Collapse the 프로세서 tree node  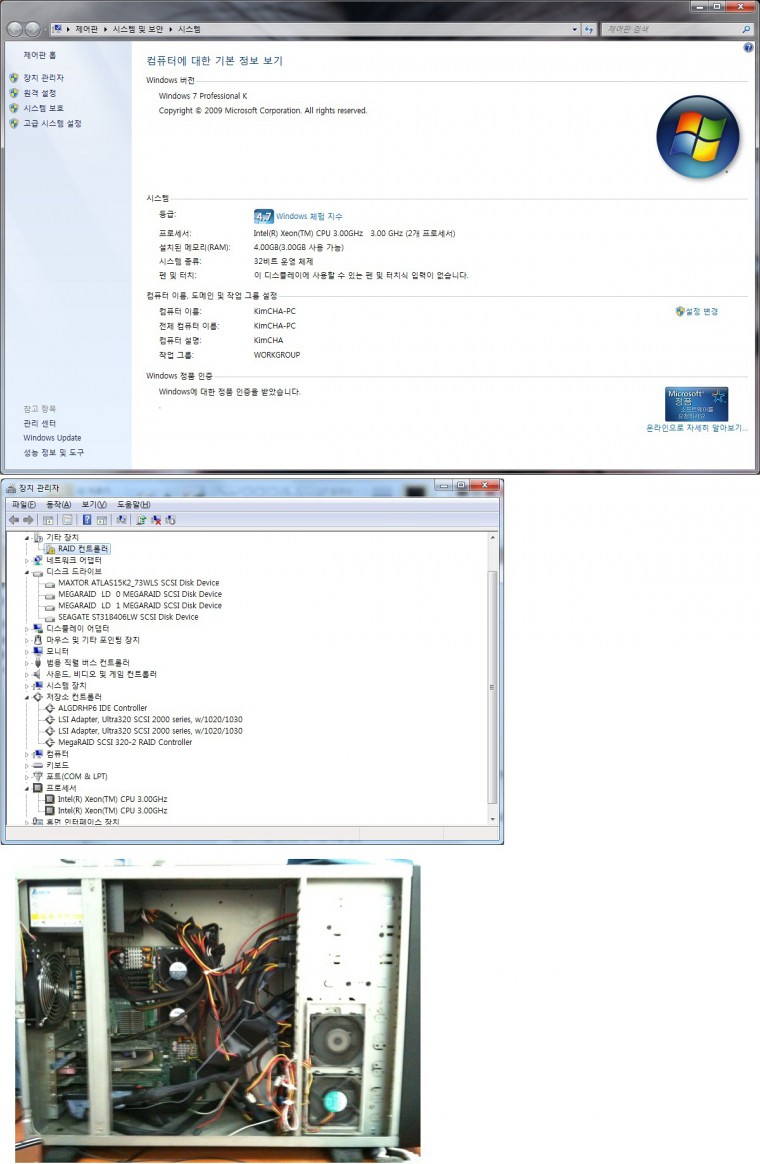[x=27, y=788]
